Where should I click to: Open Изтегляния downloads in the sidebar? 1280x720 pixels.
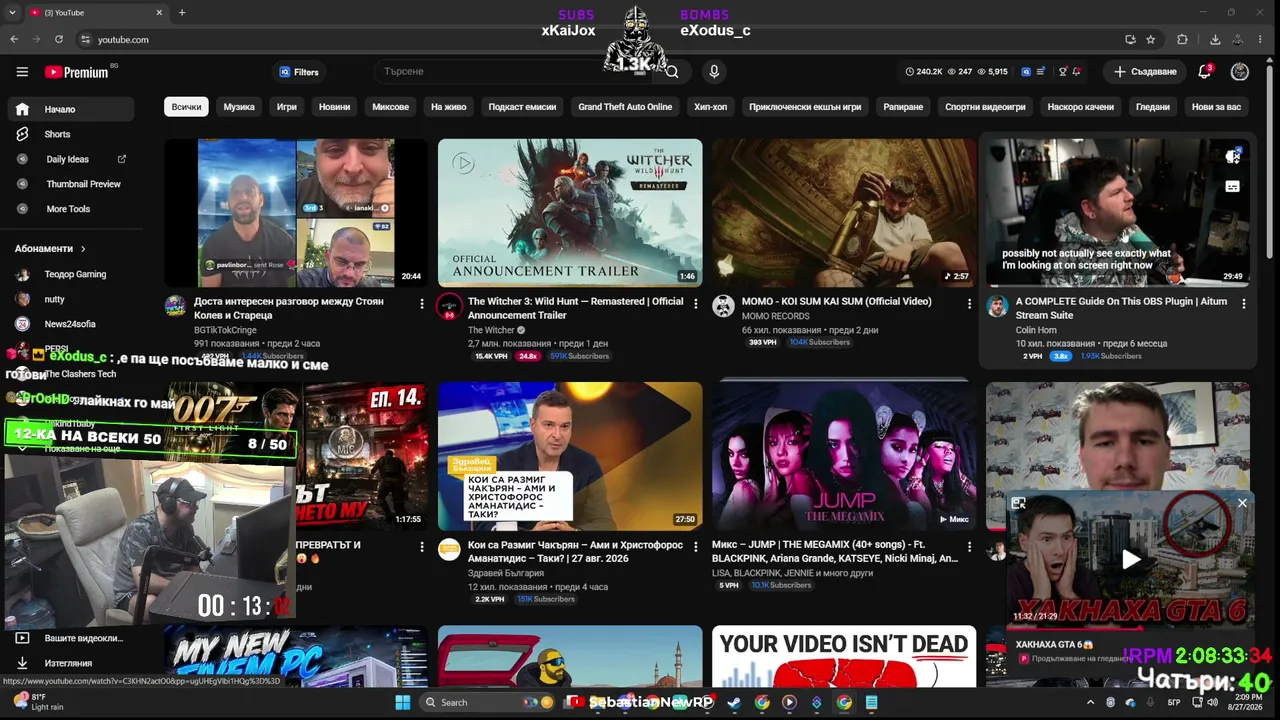(x=70, y=663)
